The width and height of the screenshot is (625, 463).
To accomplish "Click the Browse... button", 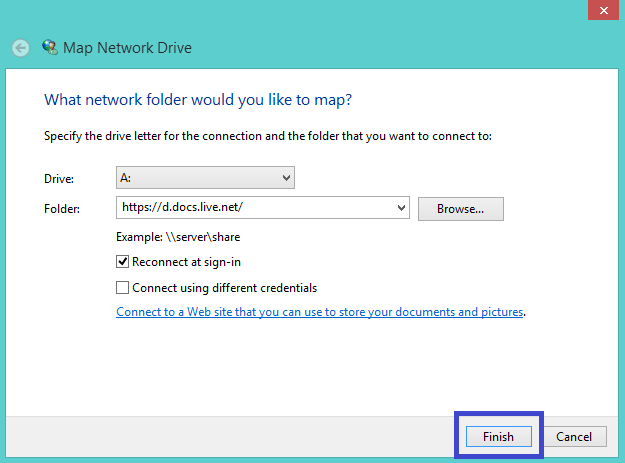I will point(460,209).
